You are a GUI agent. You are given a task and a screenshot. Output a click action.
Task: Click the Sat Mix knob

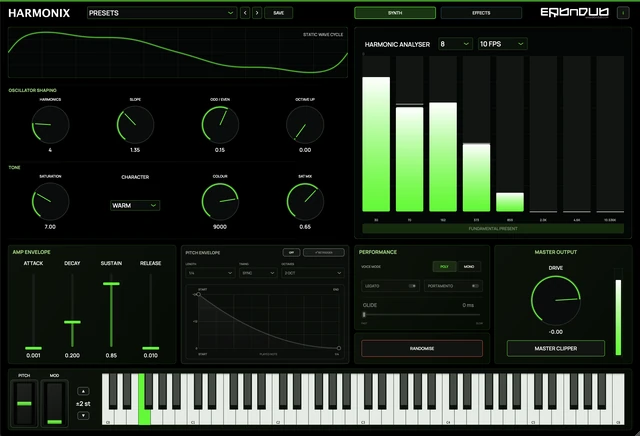pos(305,201)
